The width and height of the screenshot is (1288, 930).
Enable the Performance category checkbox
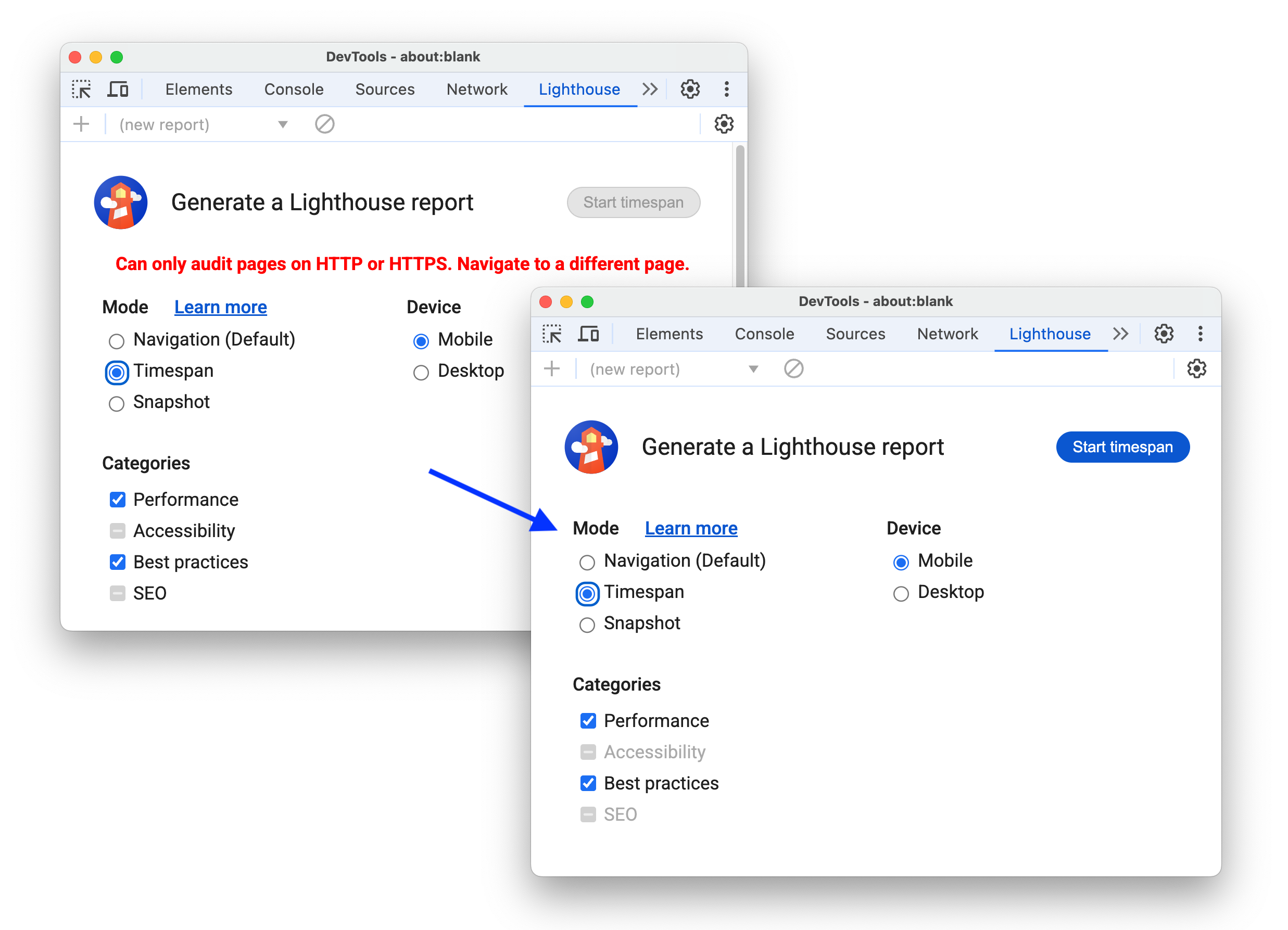tap(588, 720)
